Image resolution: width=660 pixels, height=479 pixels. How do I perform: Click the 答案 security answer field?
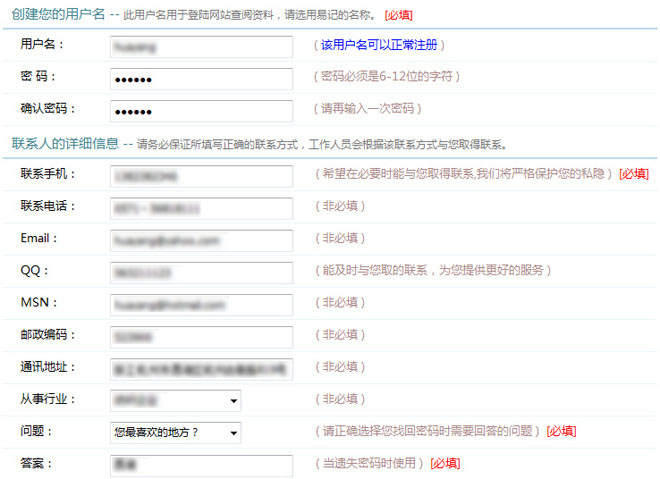(201, 464)
